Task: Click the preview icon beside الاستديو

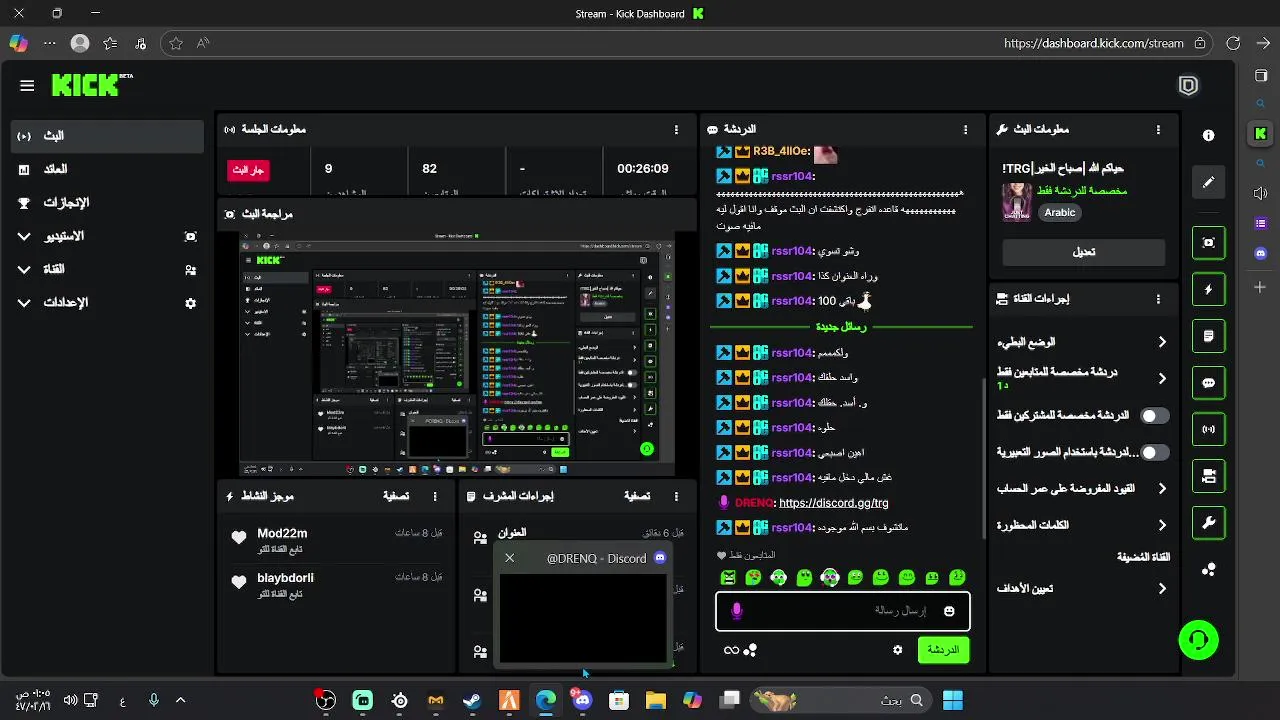Action: point(191,237)
